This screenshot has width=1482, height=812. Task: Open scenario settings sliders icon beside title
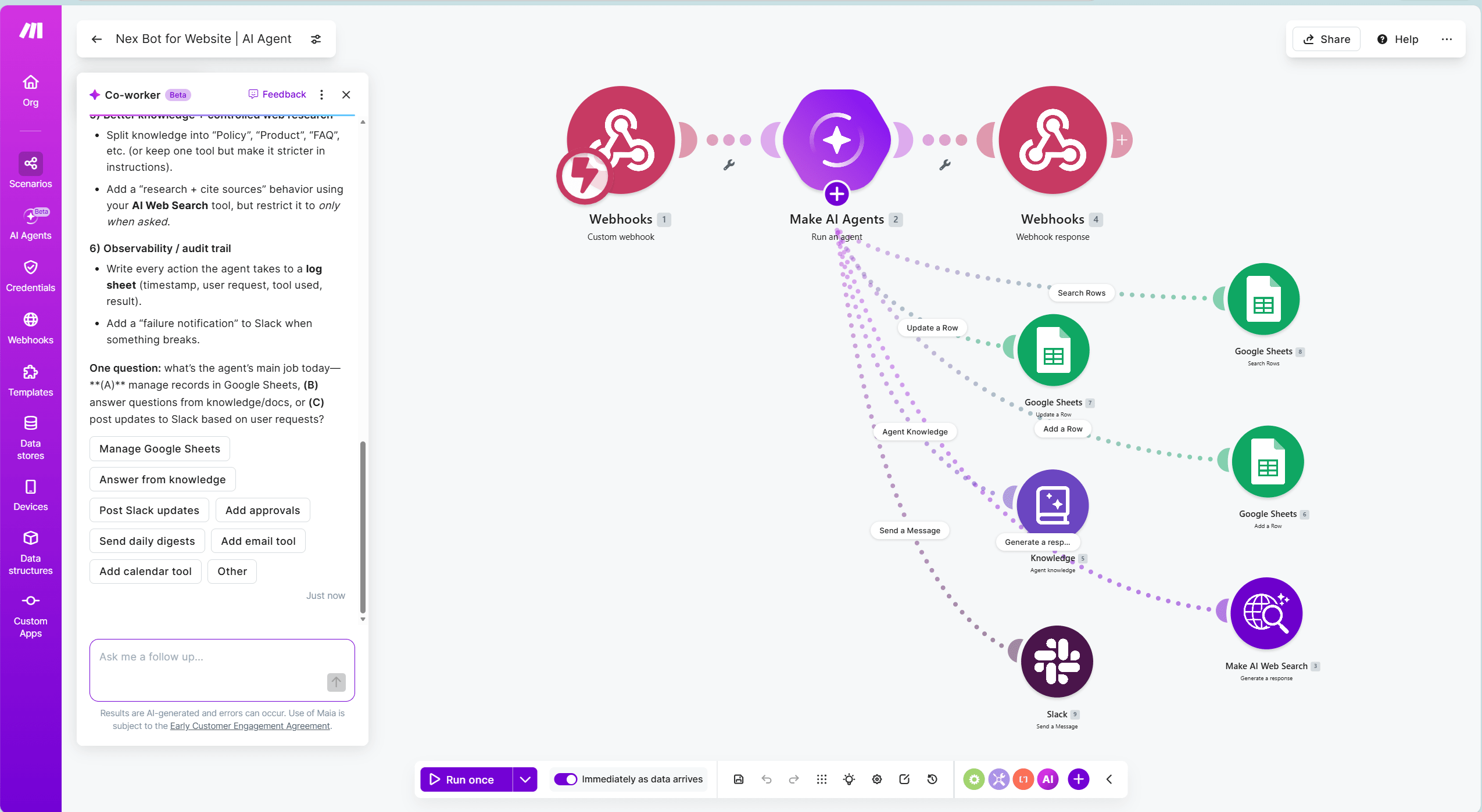pos(316,39)
